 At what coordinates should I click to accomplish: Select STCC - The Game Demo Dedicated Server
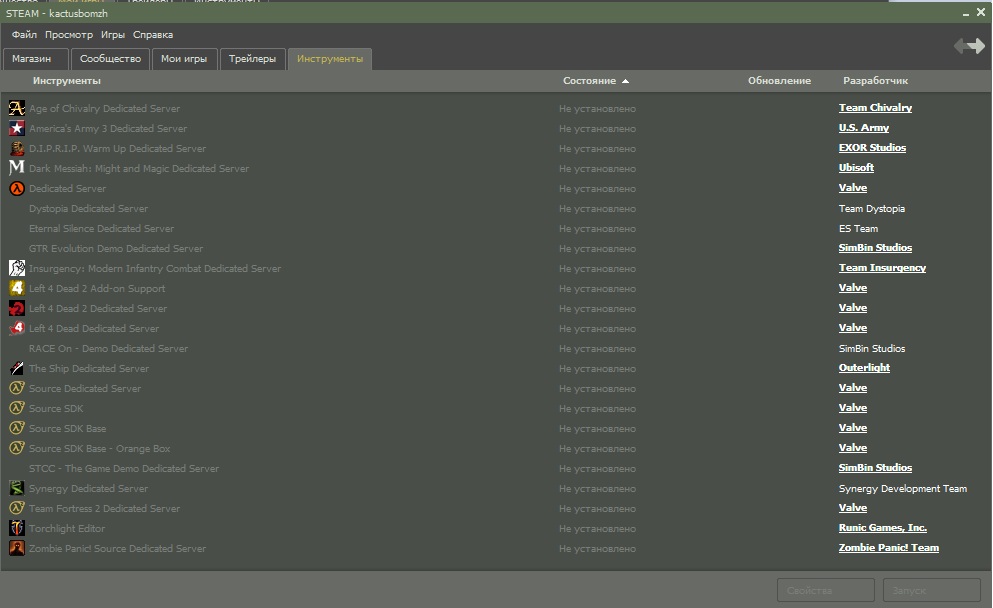[123, 469]
